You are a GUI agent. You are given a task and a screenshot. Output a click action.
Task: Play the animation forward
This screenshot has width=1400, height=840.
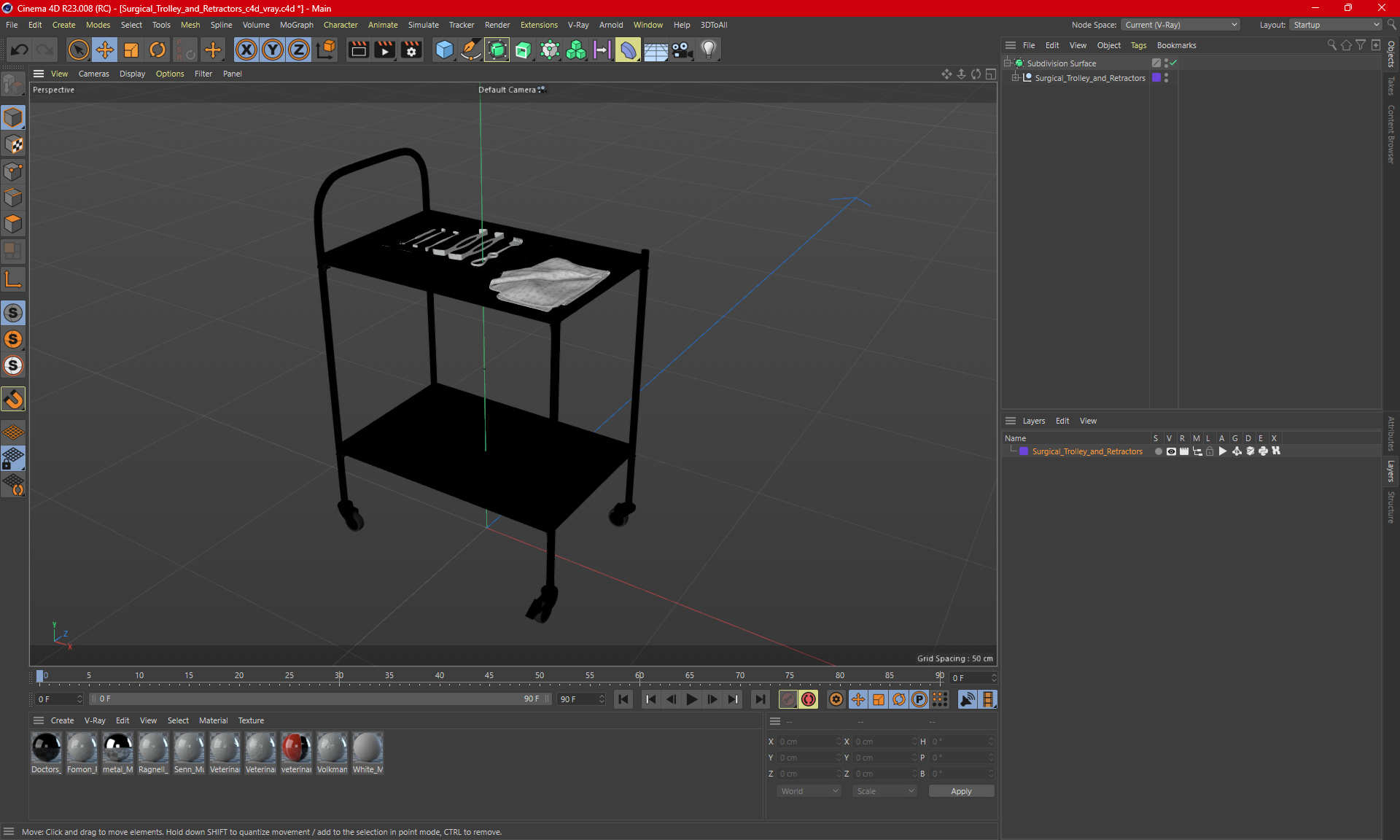[691, 699]
